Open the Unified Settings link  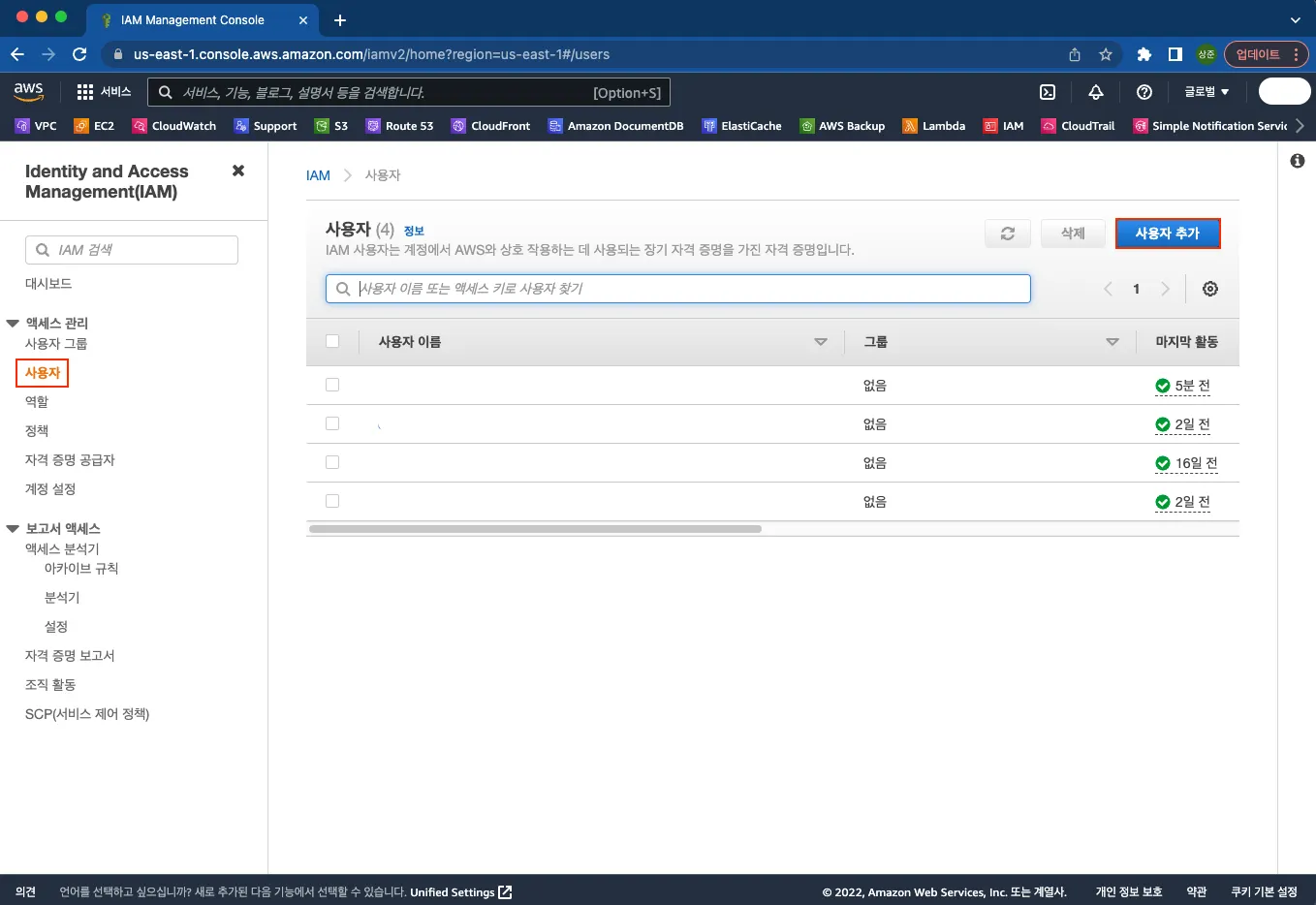[x=460, y=892]
